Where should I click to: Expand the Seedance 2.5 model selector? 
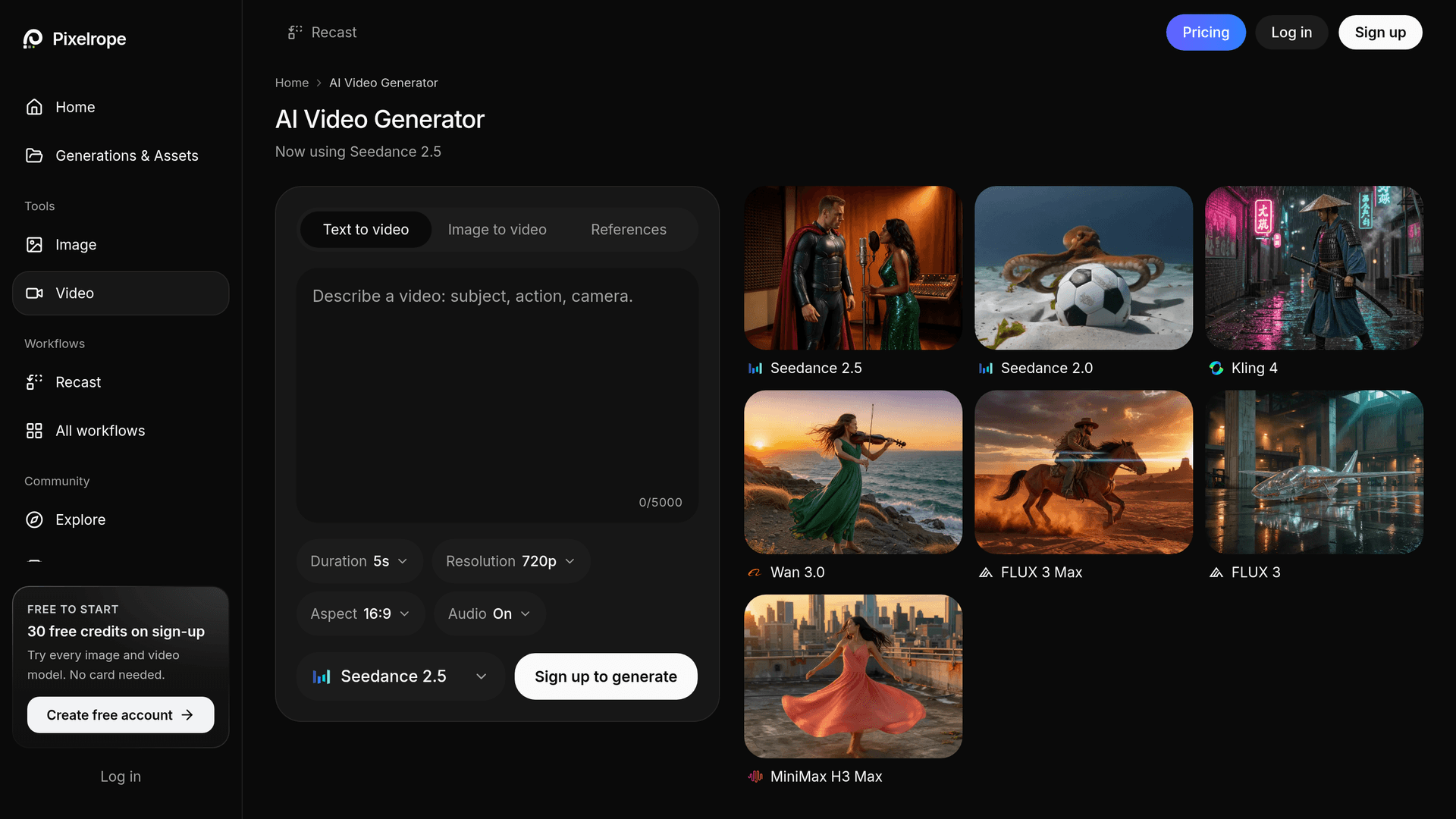[400, 676]
